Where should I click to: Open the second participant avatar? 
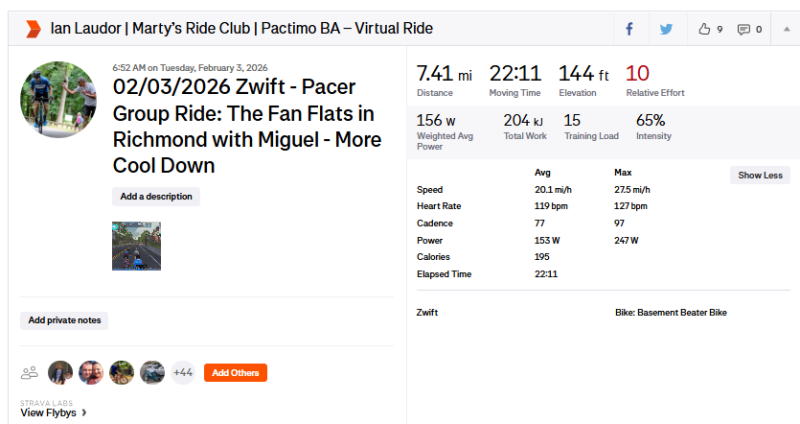click(x=91, y=373)
